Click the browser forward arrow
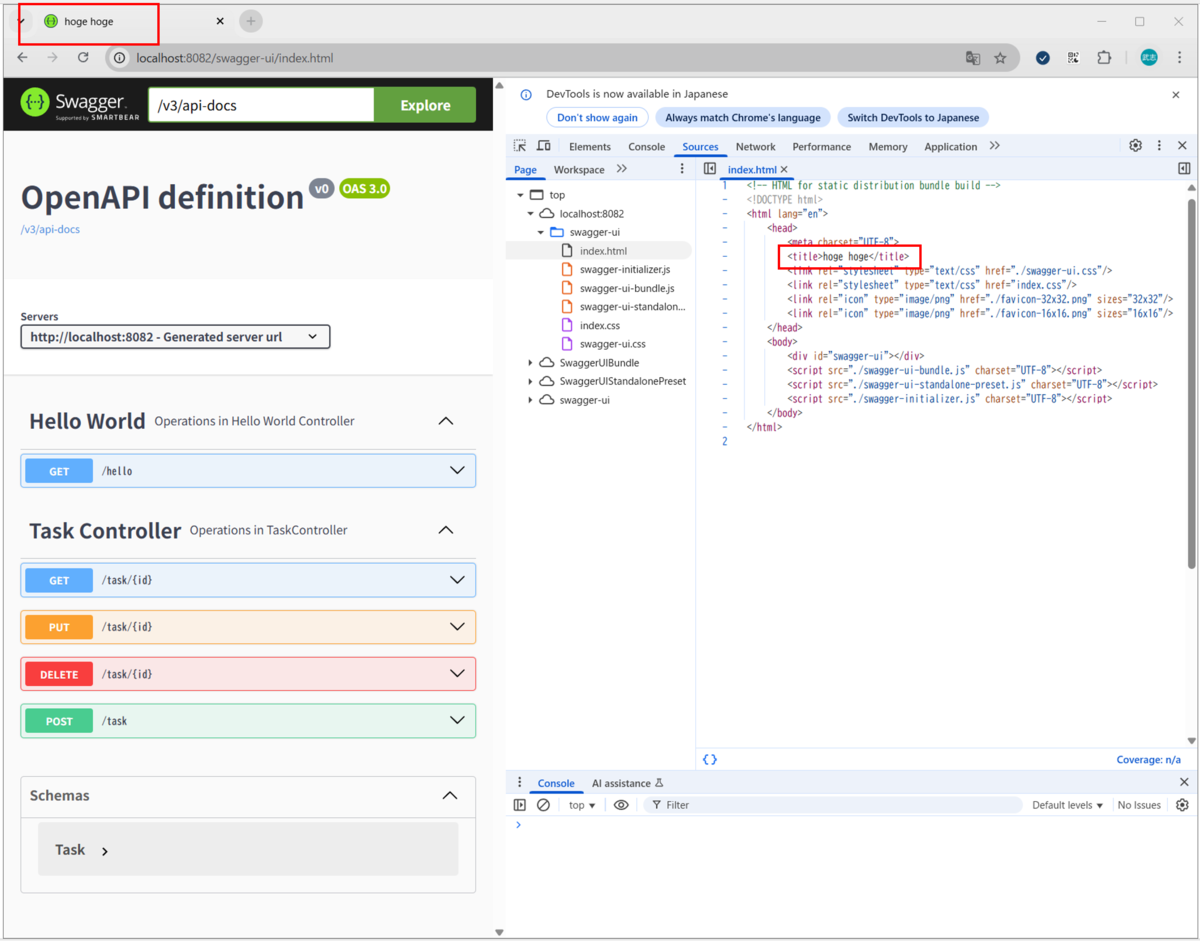The height and width of the screenshot is (941, 1200). [52, 58]
